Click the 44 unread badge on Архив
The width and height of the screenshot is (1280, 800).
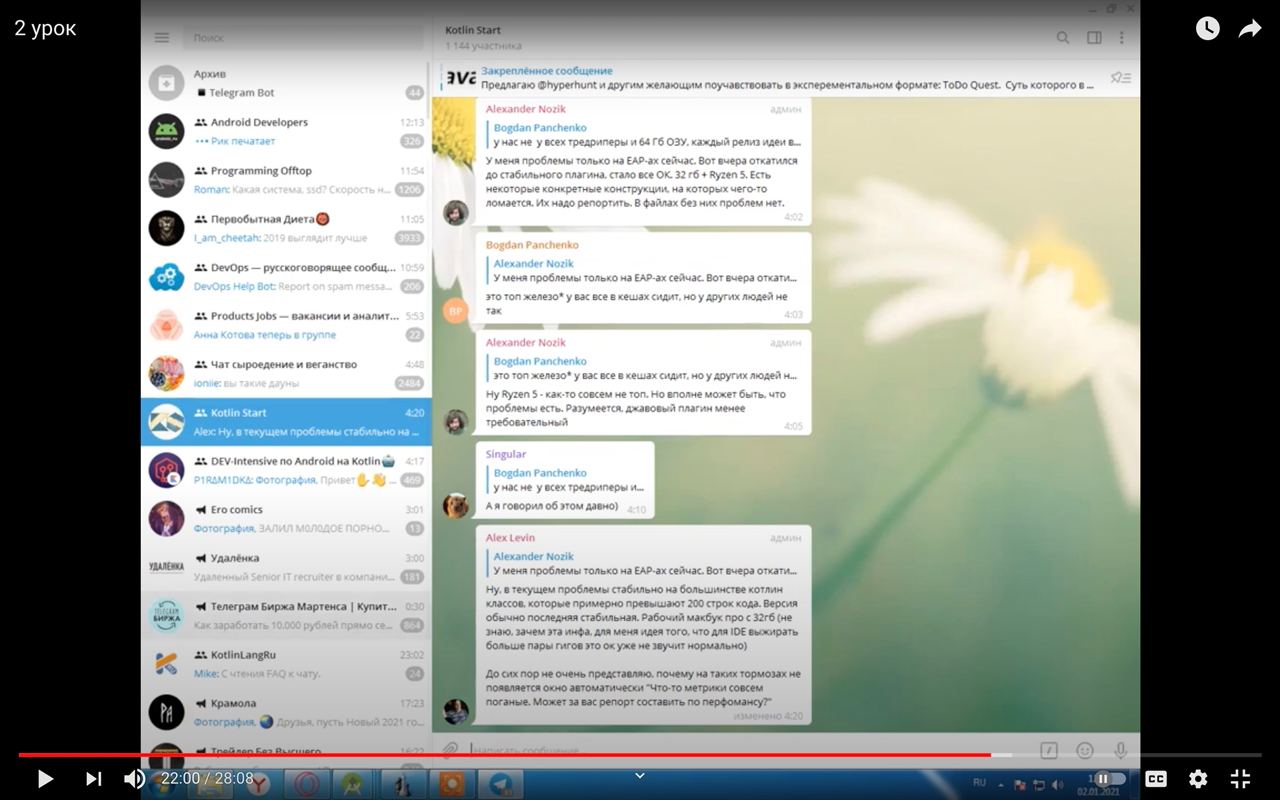[x=414, y=93]
